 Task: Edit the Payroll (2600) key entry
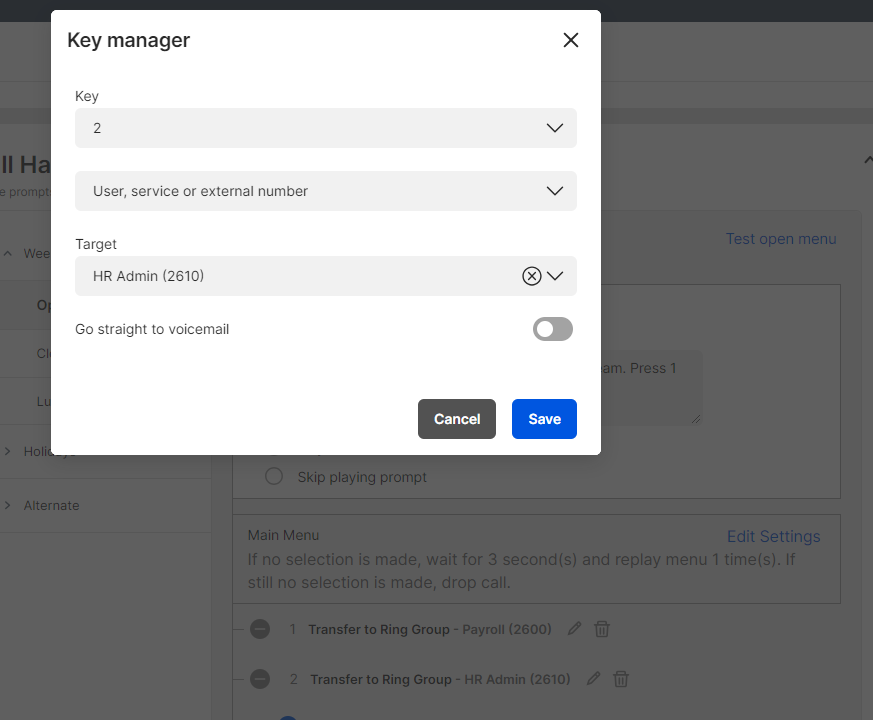click(x=574, y=629)
